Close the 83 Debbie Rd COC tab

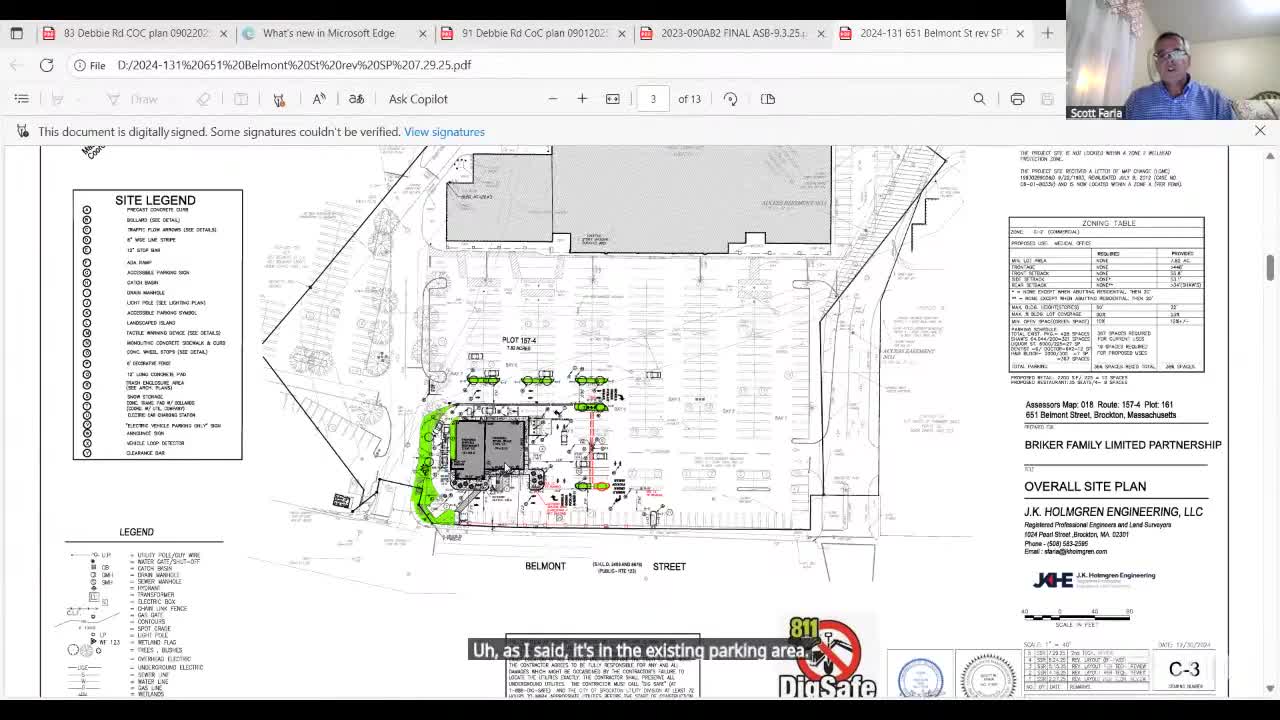click(223, 33)
